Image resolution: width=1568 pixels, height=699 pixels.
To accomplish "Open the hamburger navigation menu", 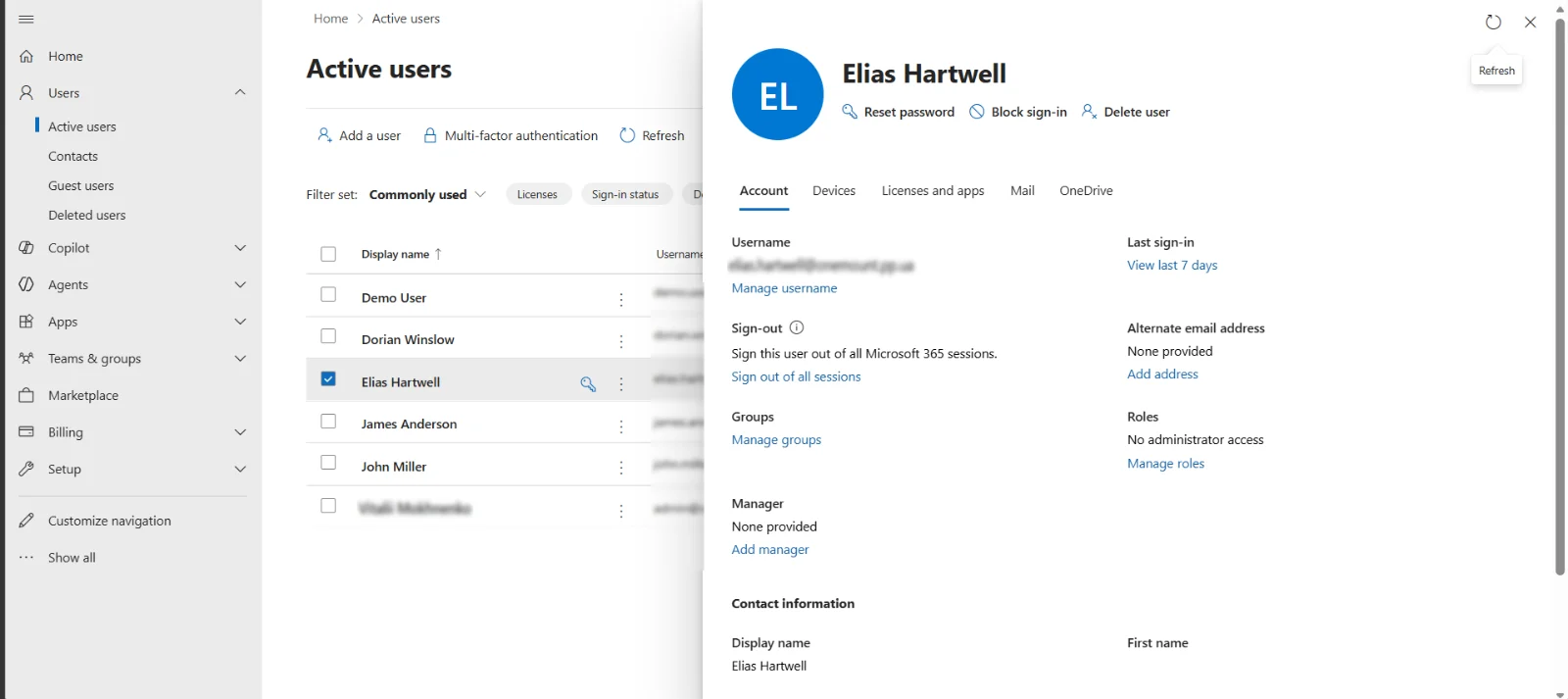I will 26,19.
